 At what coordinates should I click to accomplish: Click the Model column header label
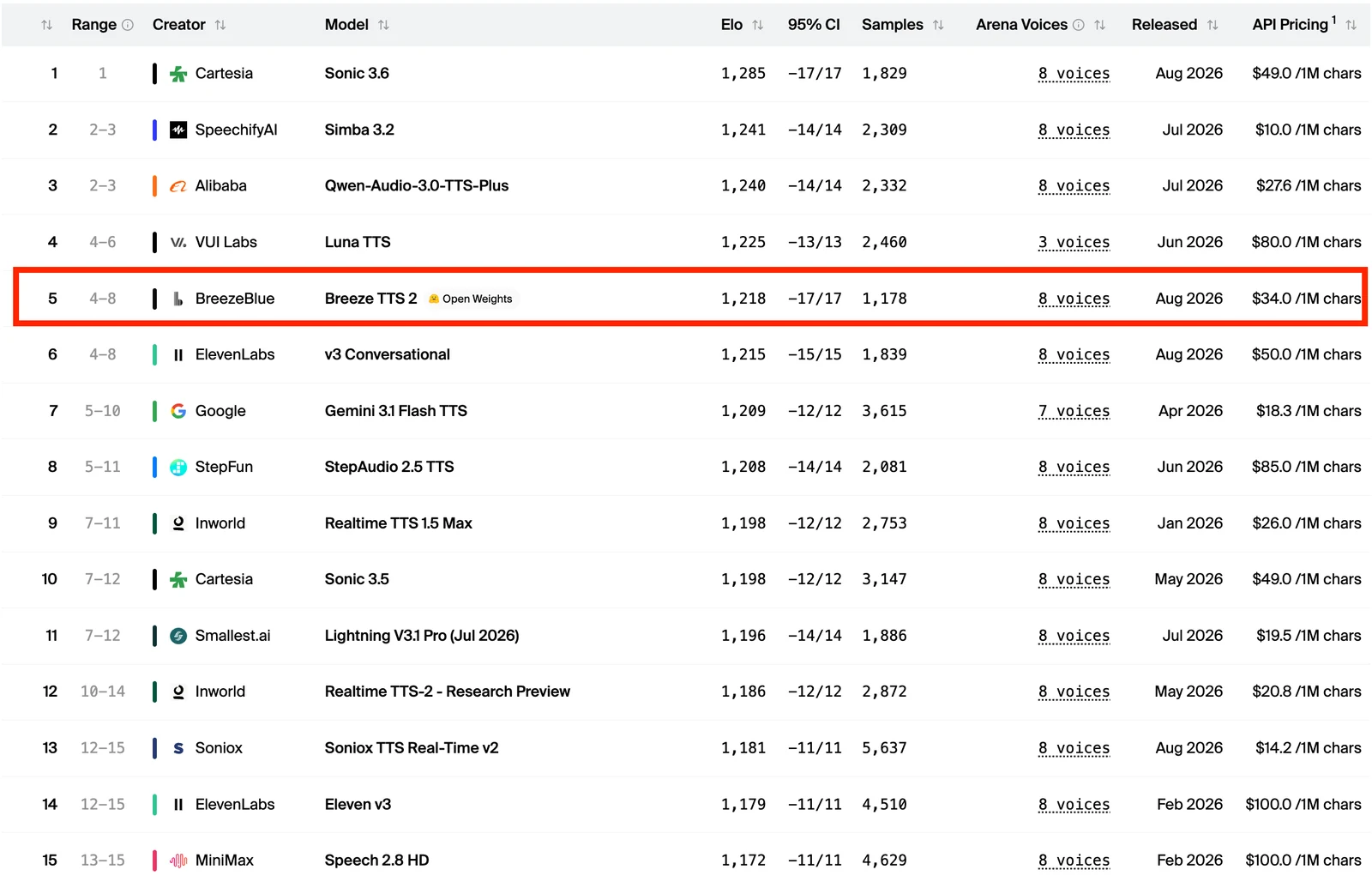(x=346, y=25)
